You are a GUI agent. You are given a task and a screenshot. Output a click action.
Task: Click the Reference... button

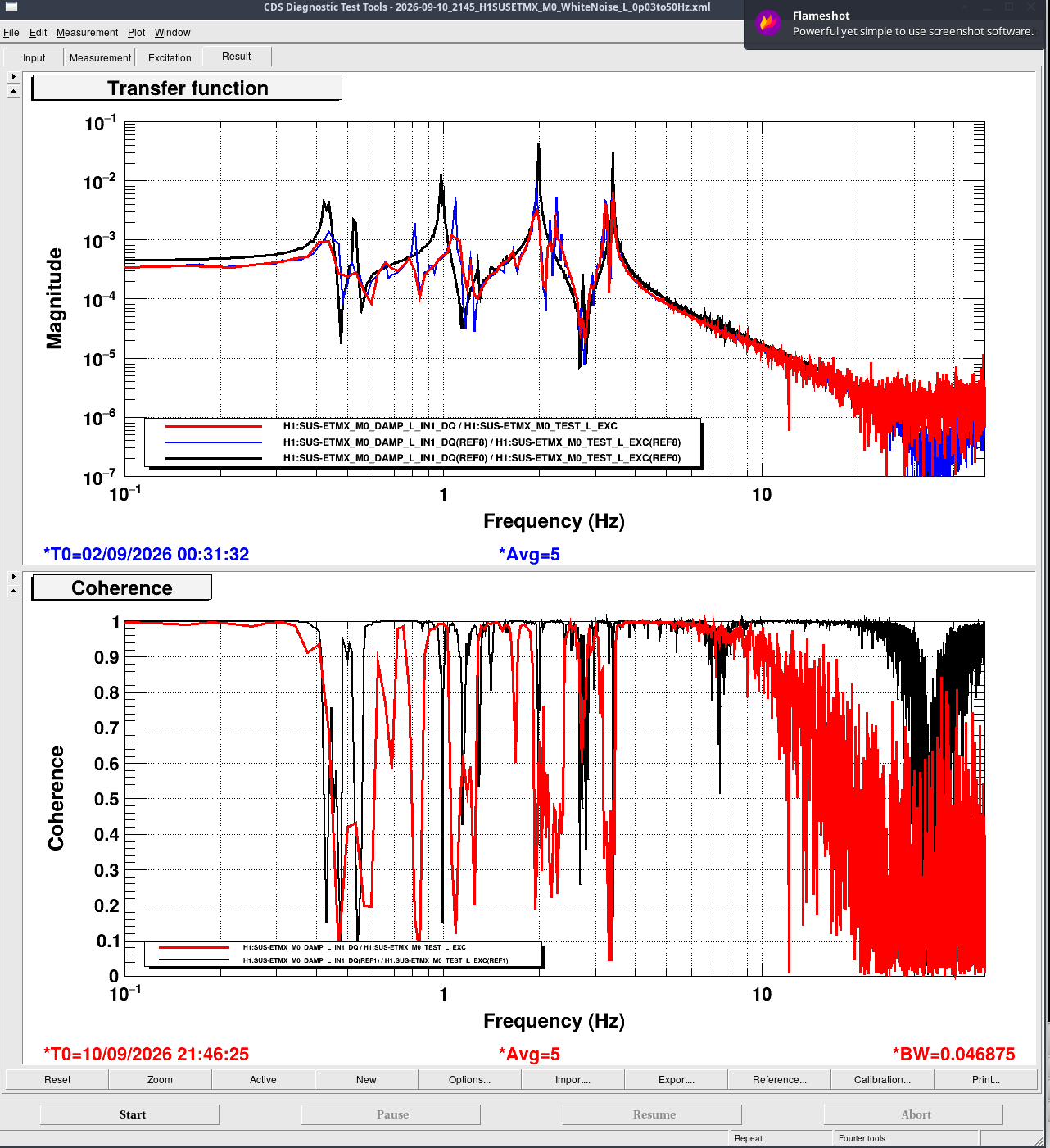[x=779, y=1079]
